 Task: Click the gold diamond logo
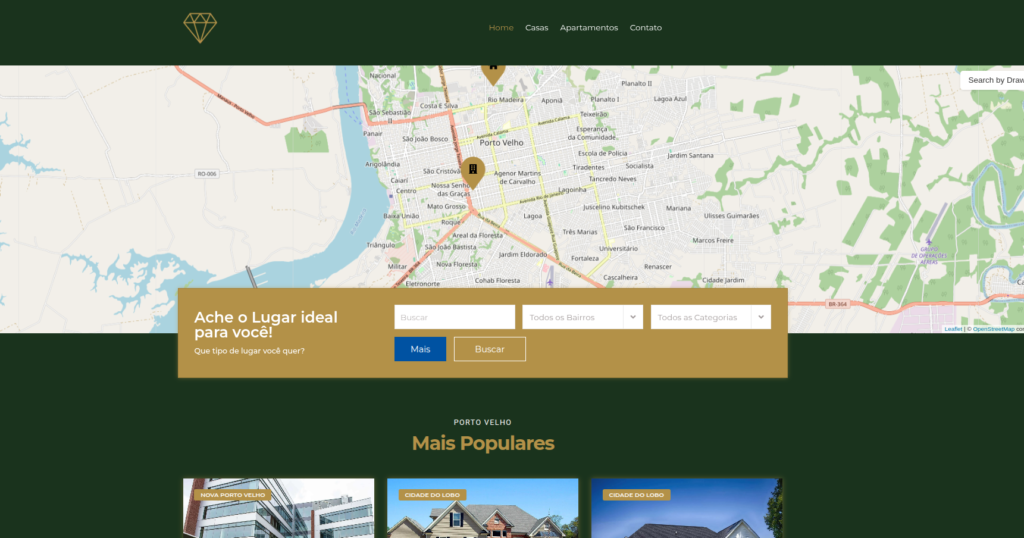pos(200,28)
